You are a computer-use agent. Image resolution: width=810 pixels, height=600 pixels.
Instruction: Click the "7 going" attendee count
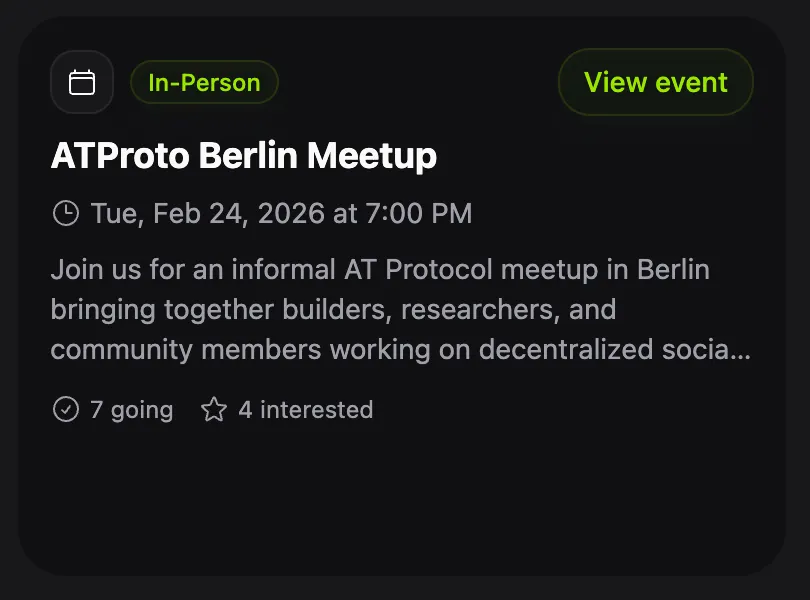131,410
